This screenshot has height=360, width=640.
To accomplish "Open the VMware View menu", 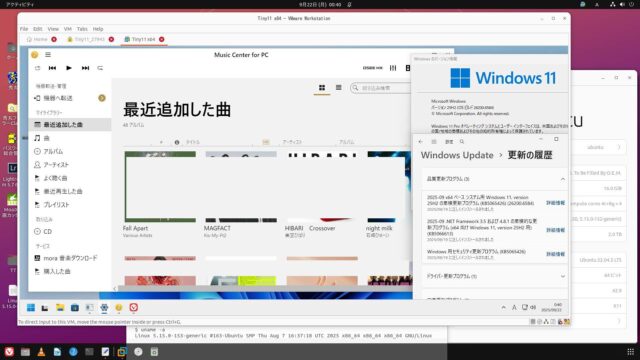I will pyautogui.click(x=53, y=29).
